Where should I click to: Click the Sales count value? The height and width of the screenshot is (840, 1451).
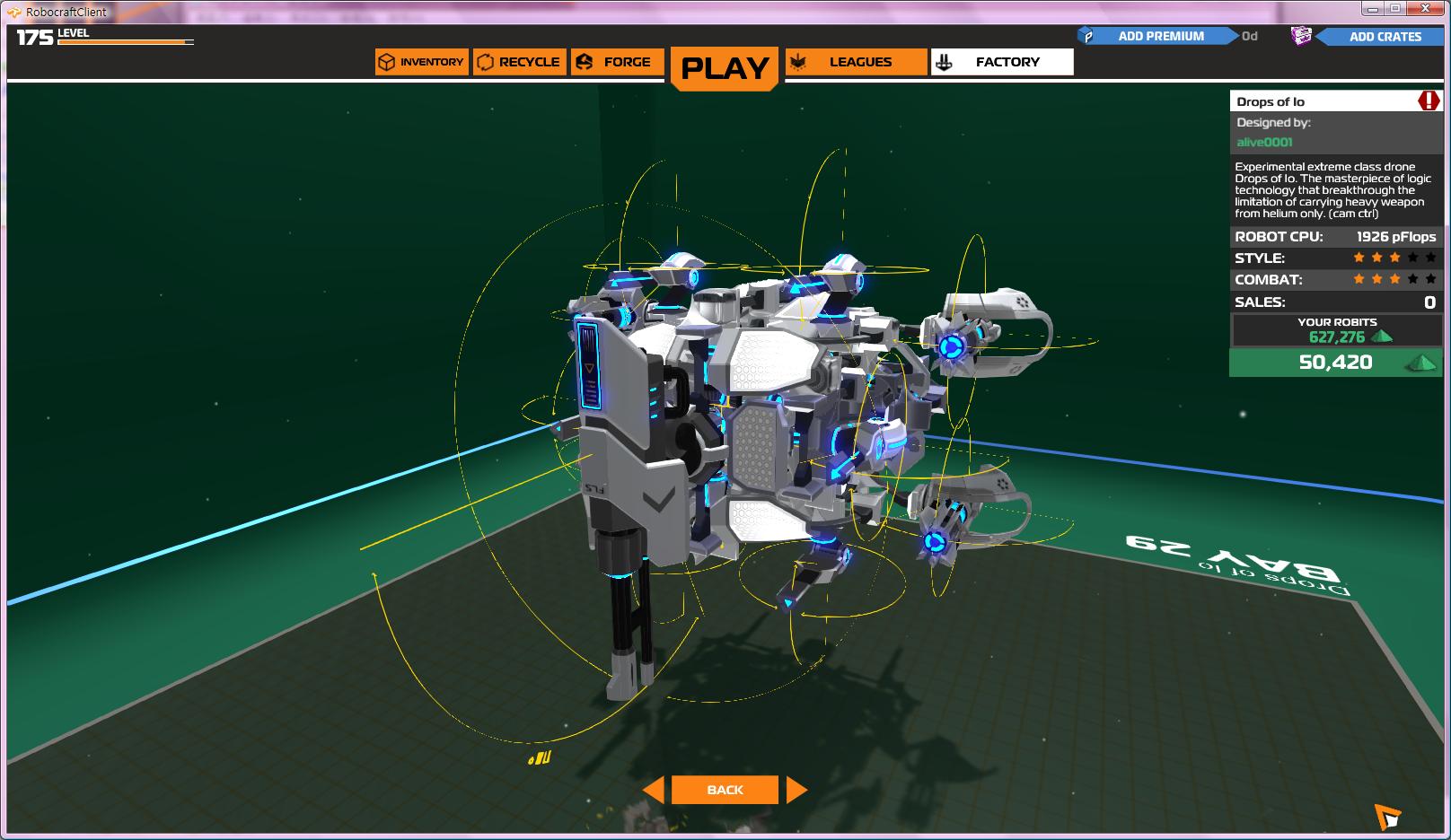[1429, 302]
